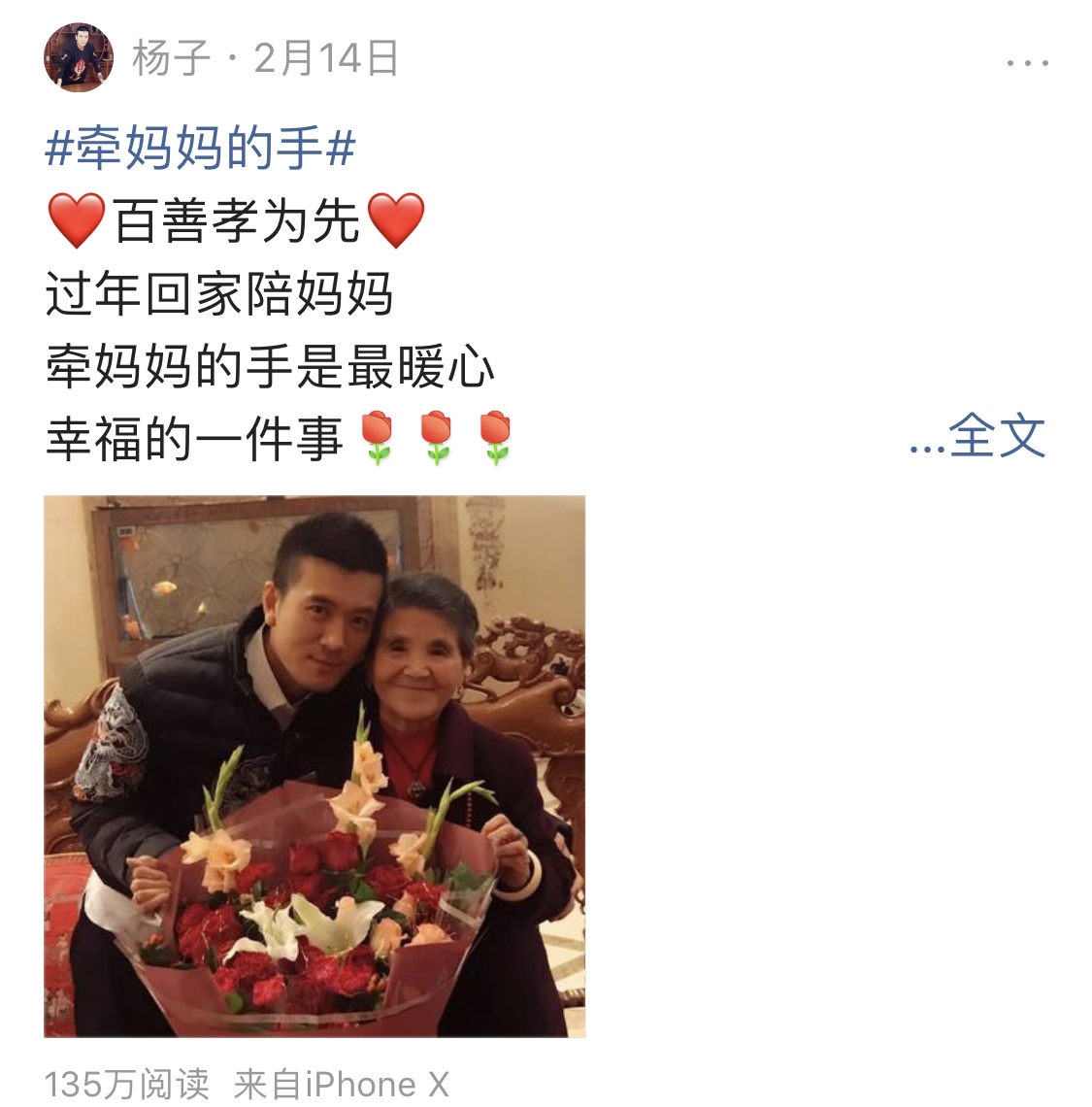The height and width of the screenshot is (1107, 1092).
Task: Expand the post with 全文
Action: 997,437
